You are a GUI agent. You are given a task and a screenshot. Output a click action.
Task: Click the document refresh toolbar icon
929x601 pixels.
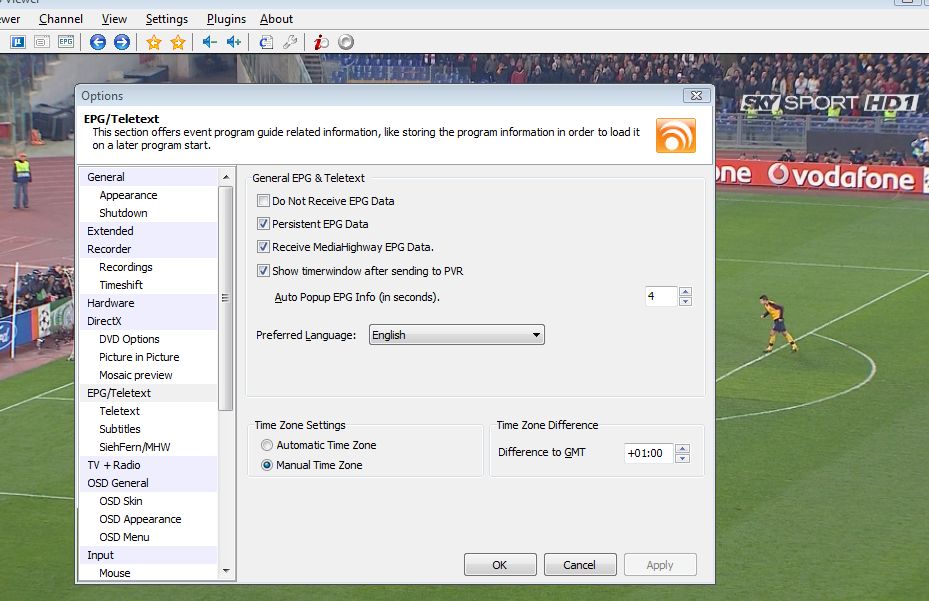pos(266,42)
